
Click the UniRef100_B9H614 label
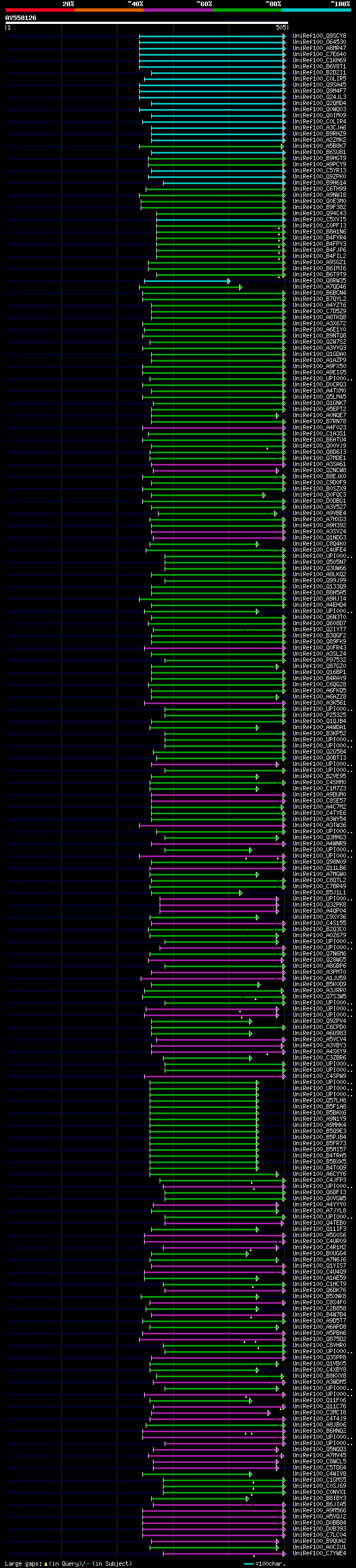point(319,182)
